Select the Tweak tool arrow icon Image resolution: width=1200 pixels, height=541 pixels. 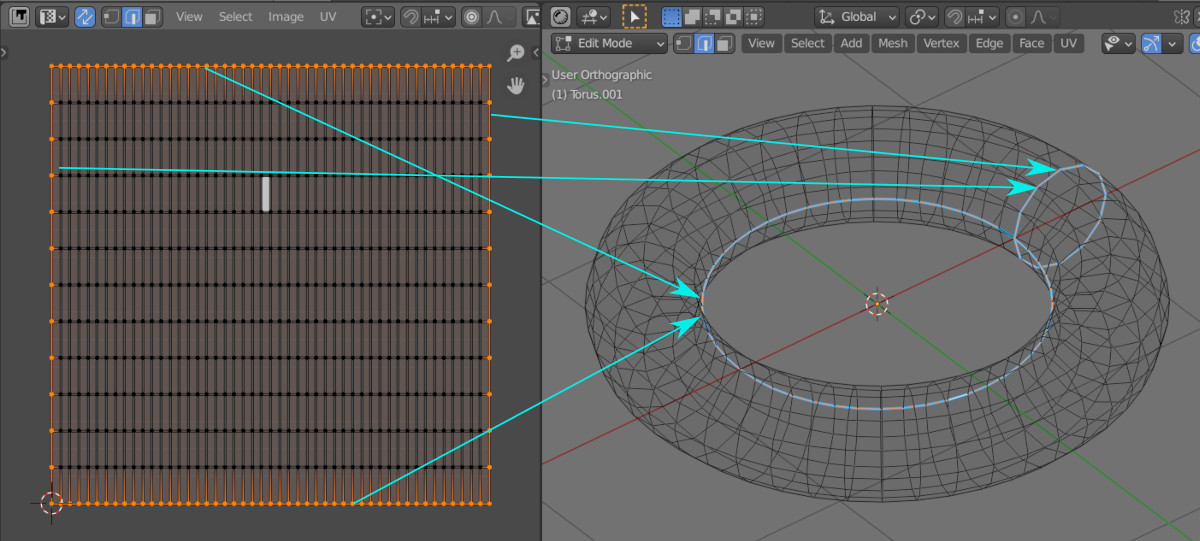[634, 17]
